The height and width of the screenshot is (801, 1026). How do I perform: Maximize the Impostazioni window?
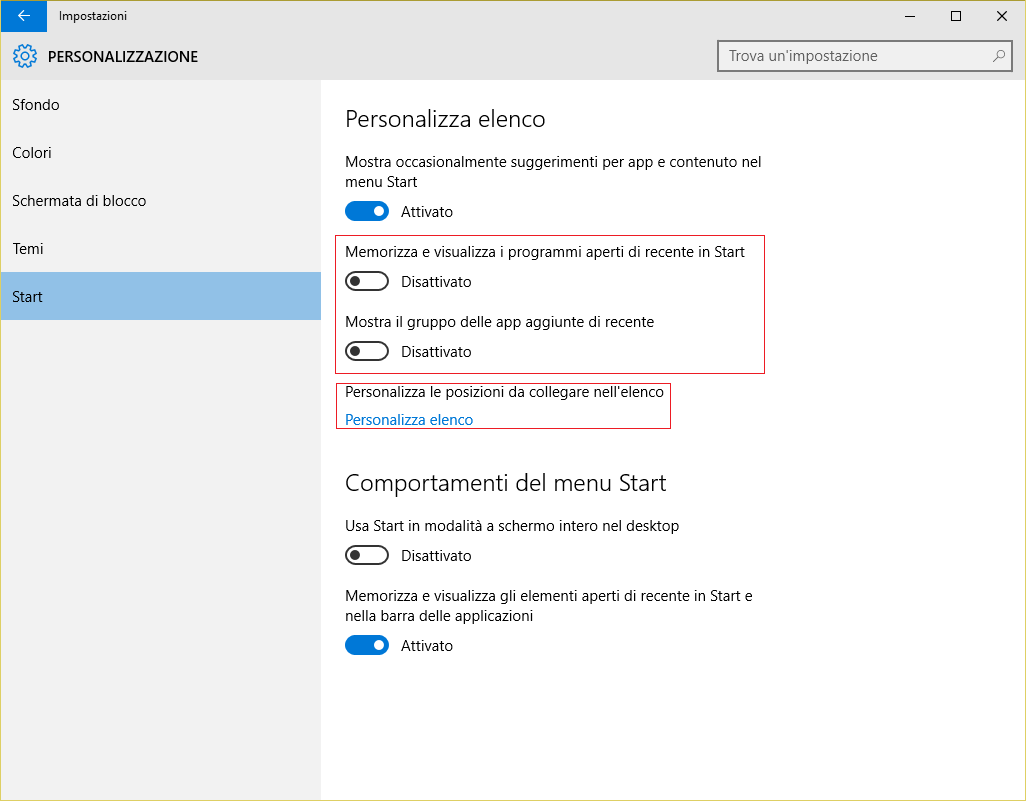pos(956,16)
